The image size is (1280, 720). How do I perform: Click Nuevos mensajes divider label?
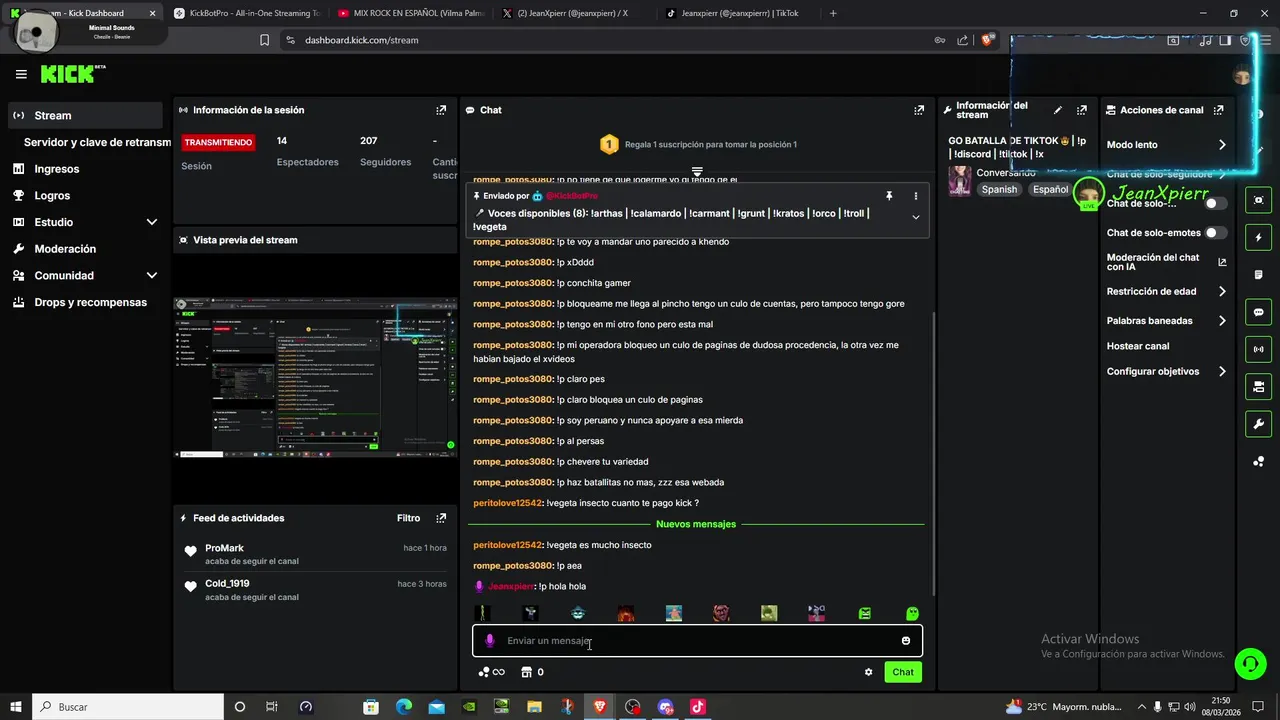point(696,524)
